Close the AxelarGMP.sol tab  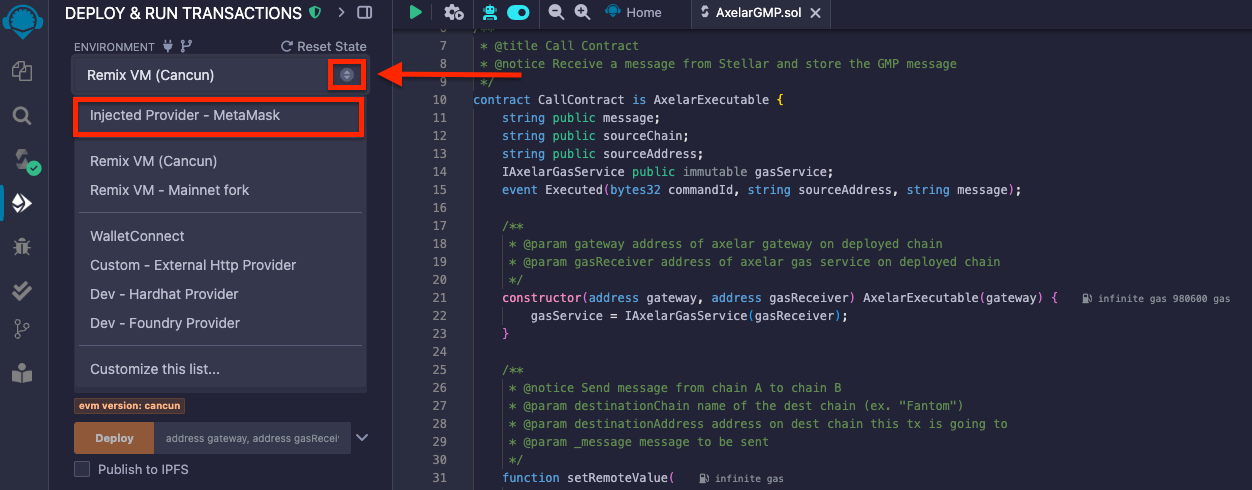(x=816, y=13)
